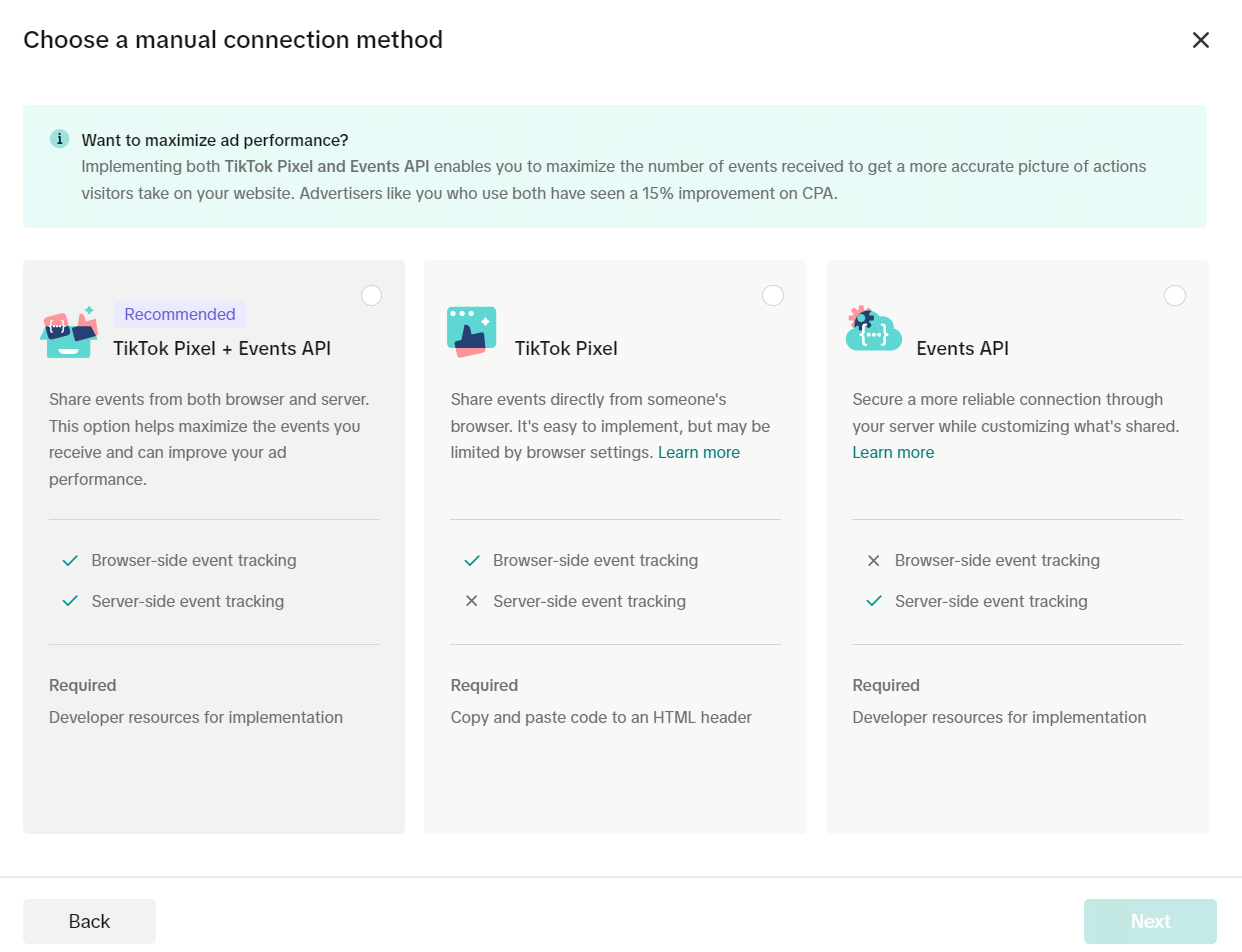Select the Events API radio button
The image size is (1242, 952).
coord(1175,295)
